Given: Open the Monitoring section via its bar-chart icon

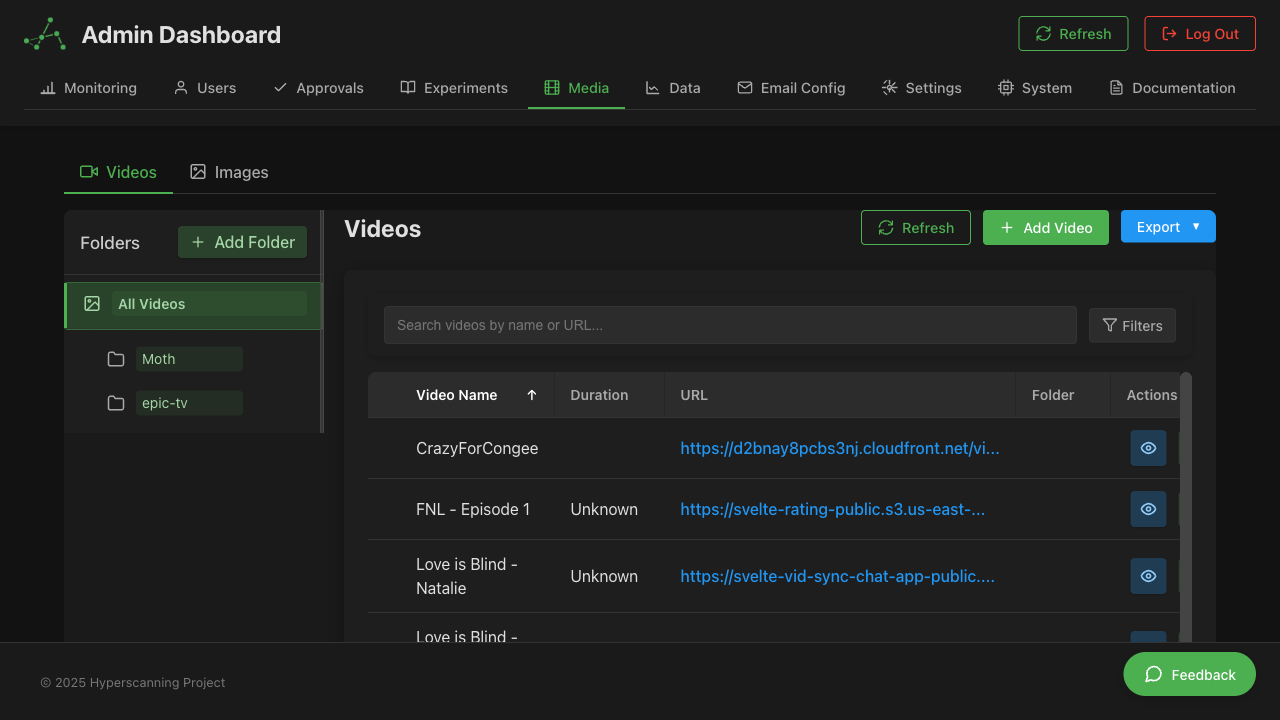Looking at the screenshot, I should click(x=46, y=88).
